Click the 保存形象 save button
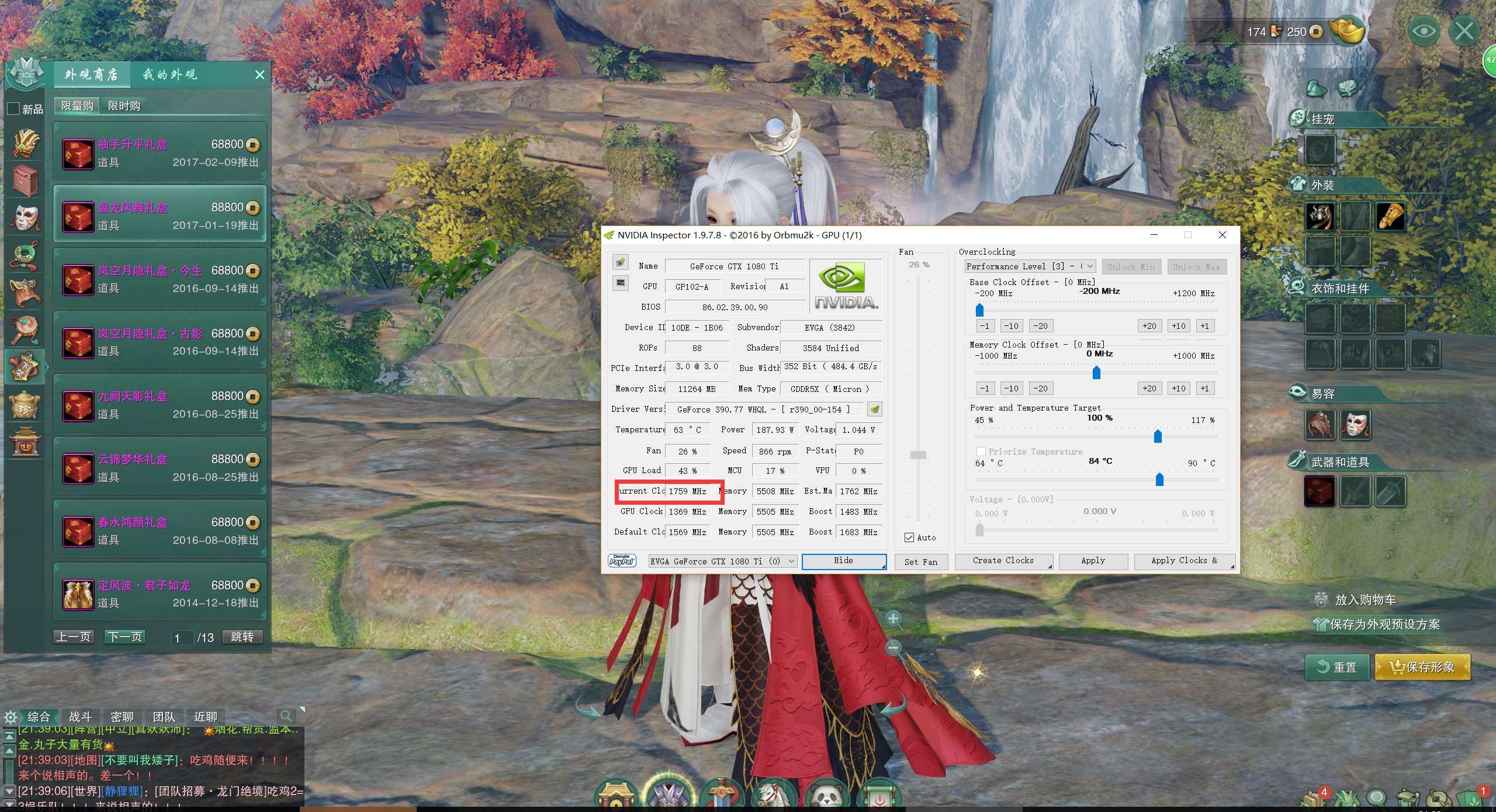This screenshot has height=812, width=1496. (x=1422, y=667)
